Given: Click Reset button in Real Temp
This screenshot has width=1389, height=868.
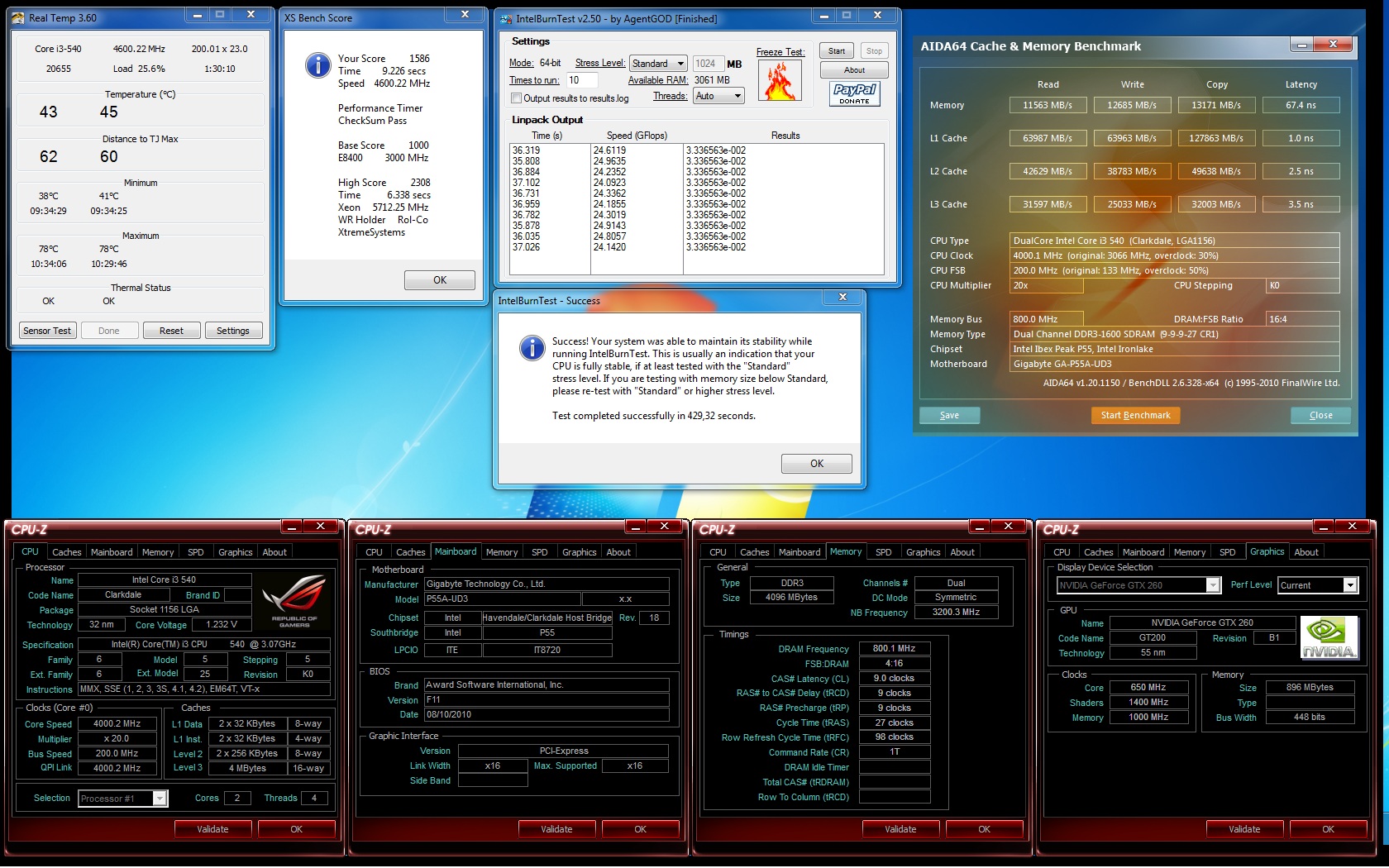Looking at the screenshot, I should pos(171,331).
